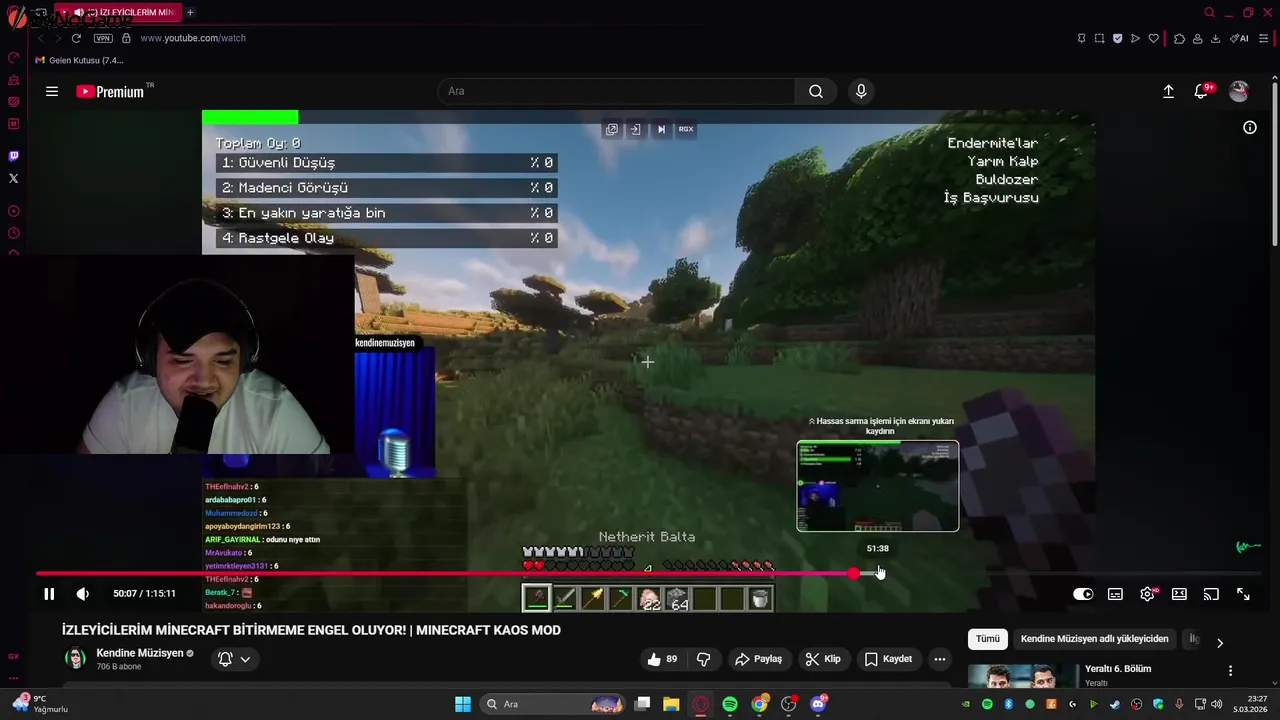Open Opera downloads icon in toolbar
This screenshot has width=1280, height=720.
coord(1215,38)
